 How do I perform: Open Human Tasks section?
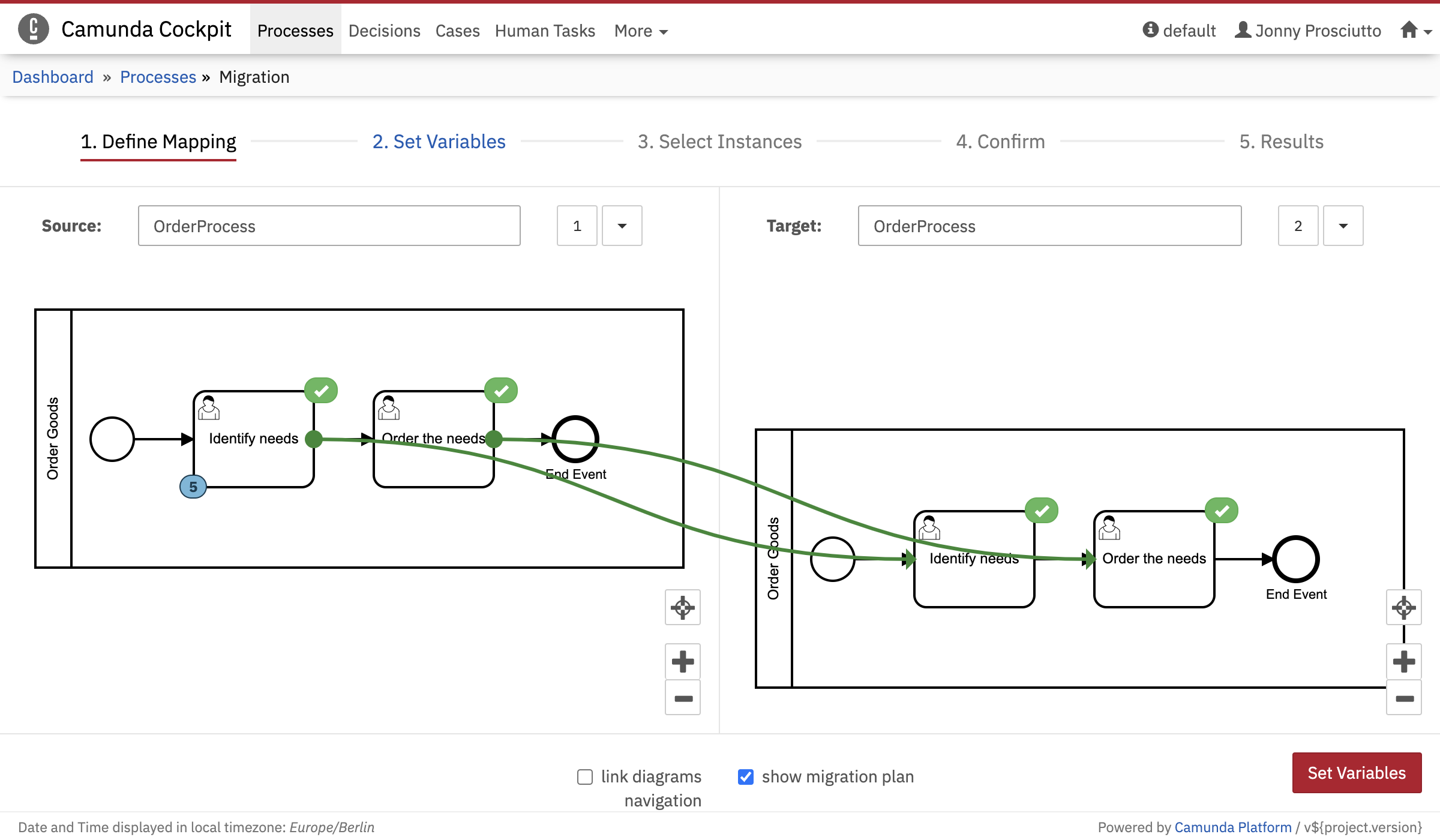coord(545,31)
